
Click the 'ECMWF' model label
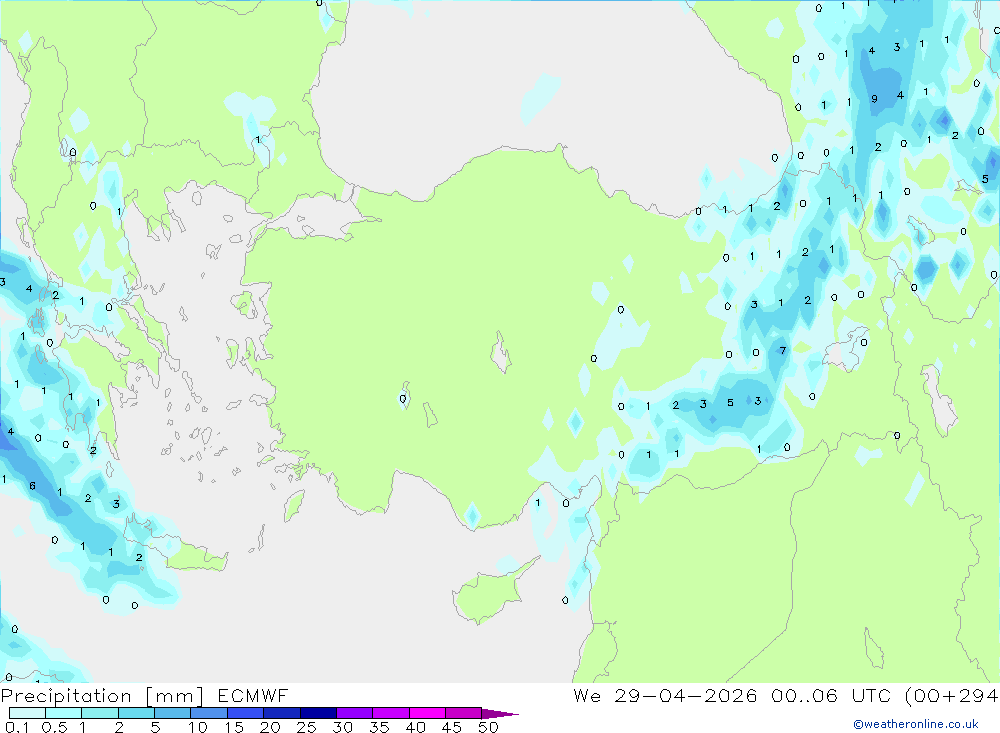point(253,696)
